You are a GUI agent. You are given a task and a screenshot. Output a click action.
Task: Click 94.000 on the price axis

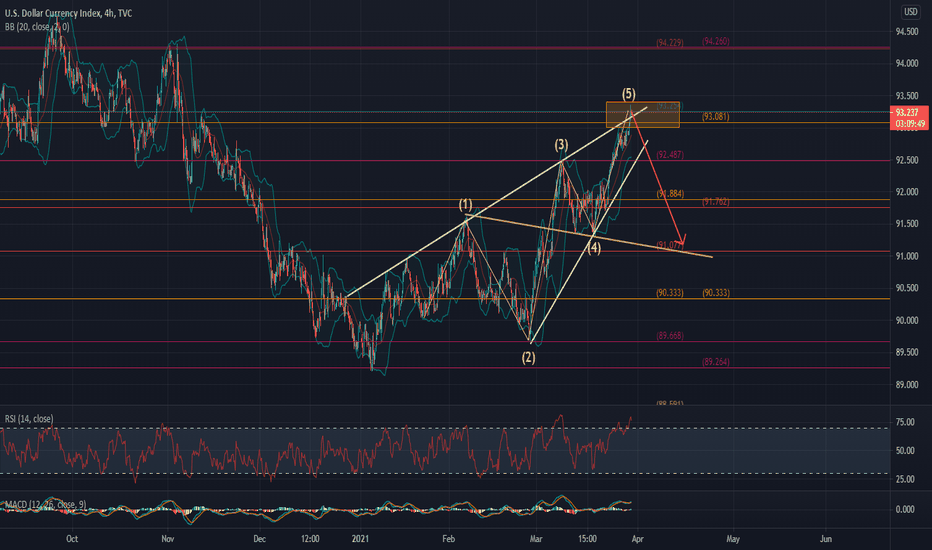(x=907, y=64)
